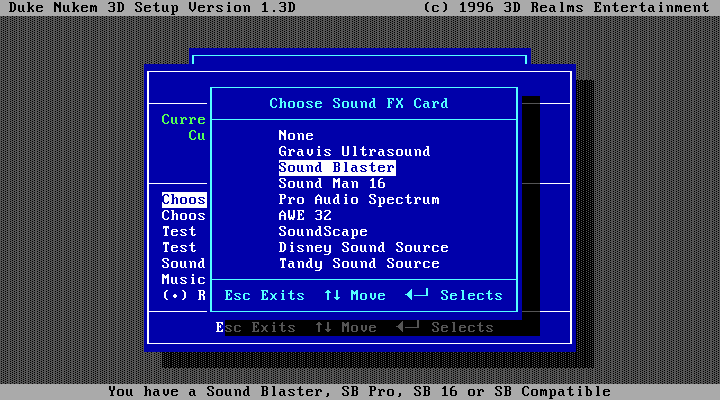Choose SoundScape from the list
The width and height of the screenshot is (720, 400).
tap(323, 231)
